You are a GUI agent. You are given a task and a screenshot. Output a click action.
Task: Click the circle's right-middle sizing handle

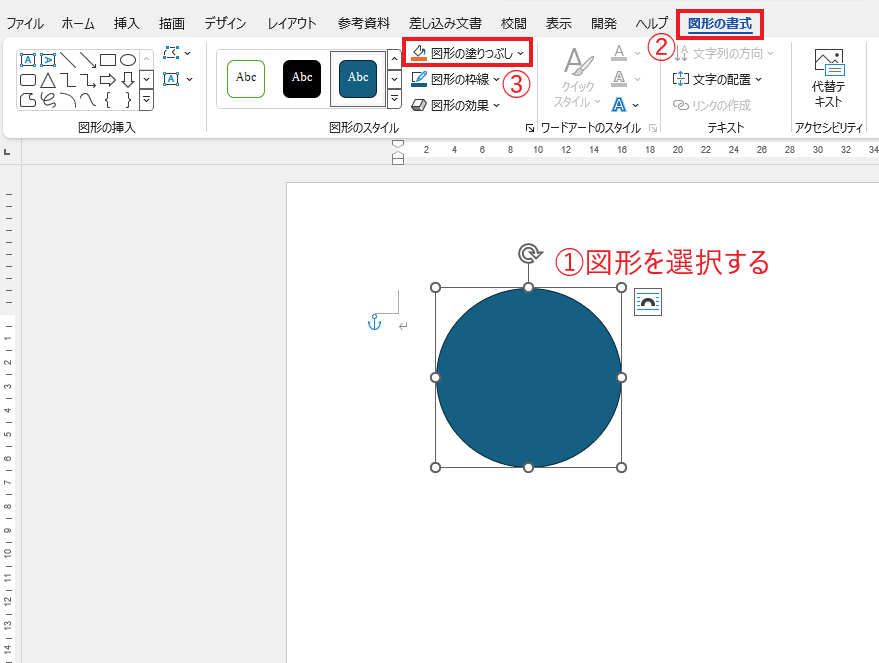(621, 378)
